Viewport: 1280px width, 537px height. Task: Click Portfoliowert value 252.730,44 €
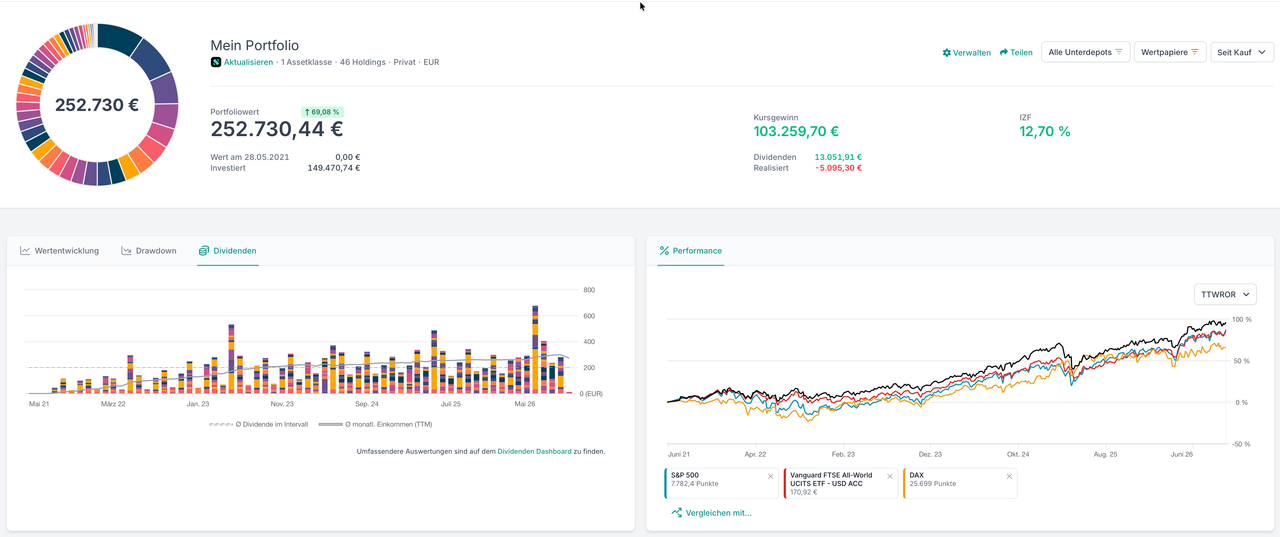click(277, 129)
